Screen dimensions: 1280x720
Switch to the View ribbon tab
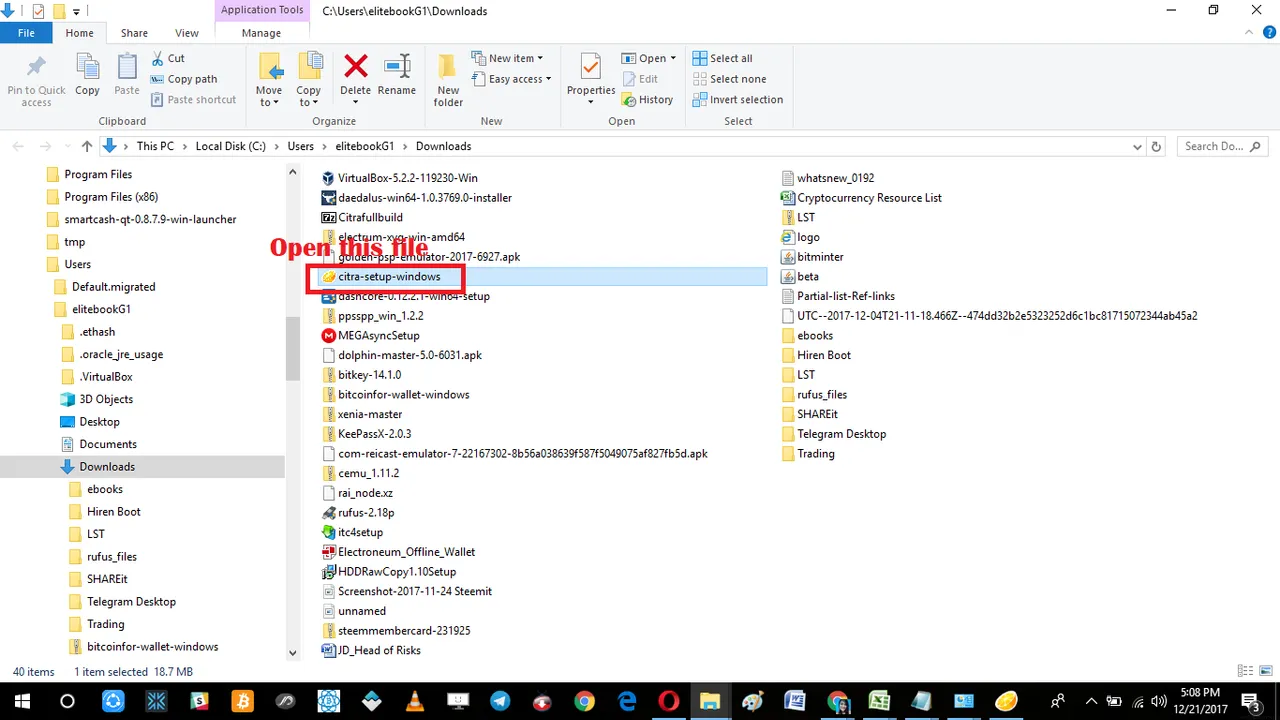187,33
